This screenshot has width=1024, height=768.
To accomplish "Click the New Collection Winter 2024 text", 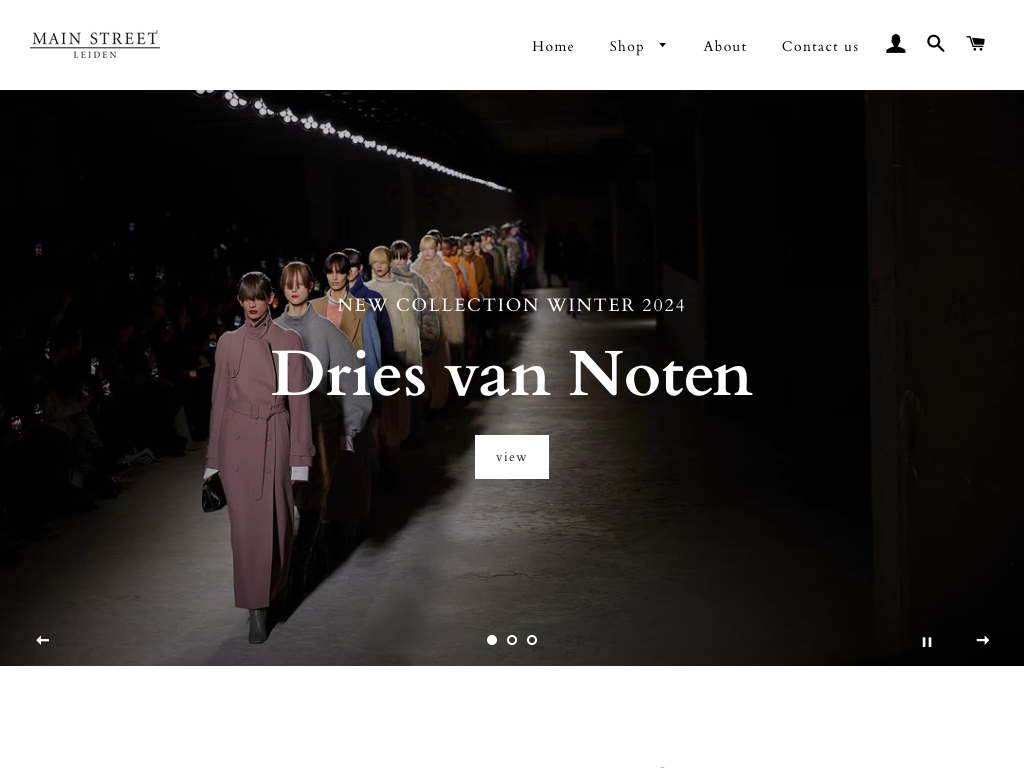I will coord(511,305).
